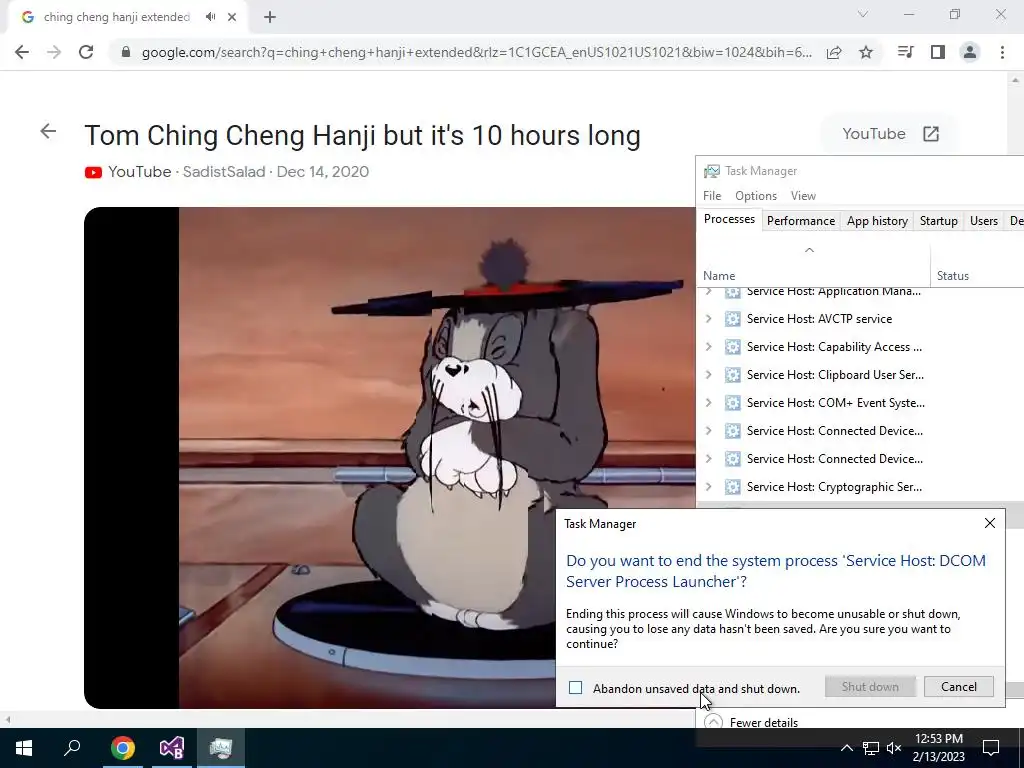Screen dimensions: 1024x768
Task: Close the Task Manager confirmation dialog
Action: 989,523
